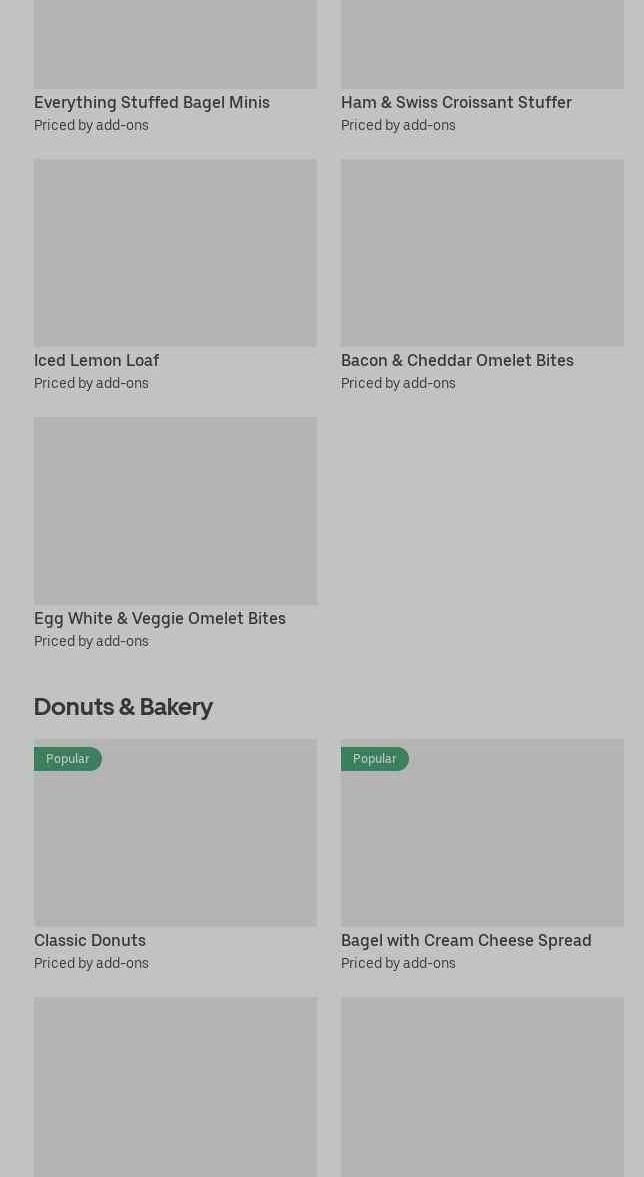Open Bagel with Cream Cheese Spread title

(x=466, y=941)
